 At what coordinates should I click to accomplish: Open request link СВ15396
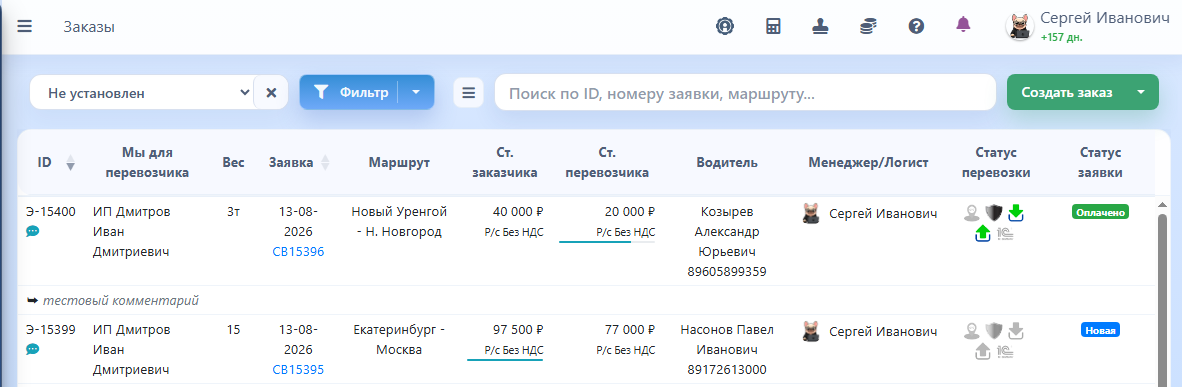click(x=299, y=252)
